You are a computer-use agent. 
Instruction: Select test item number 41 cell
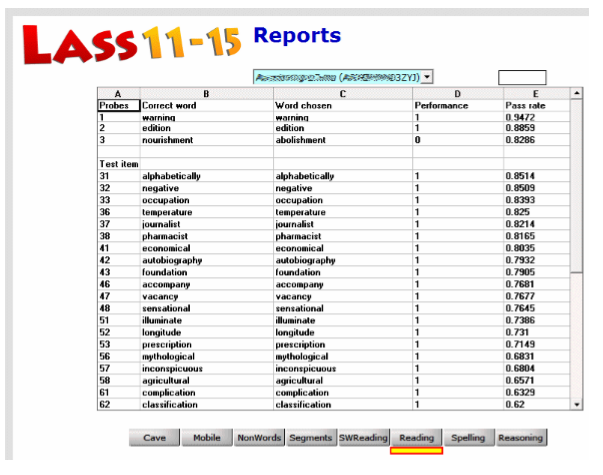tap(119, 248)
